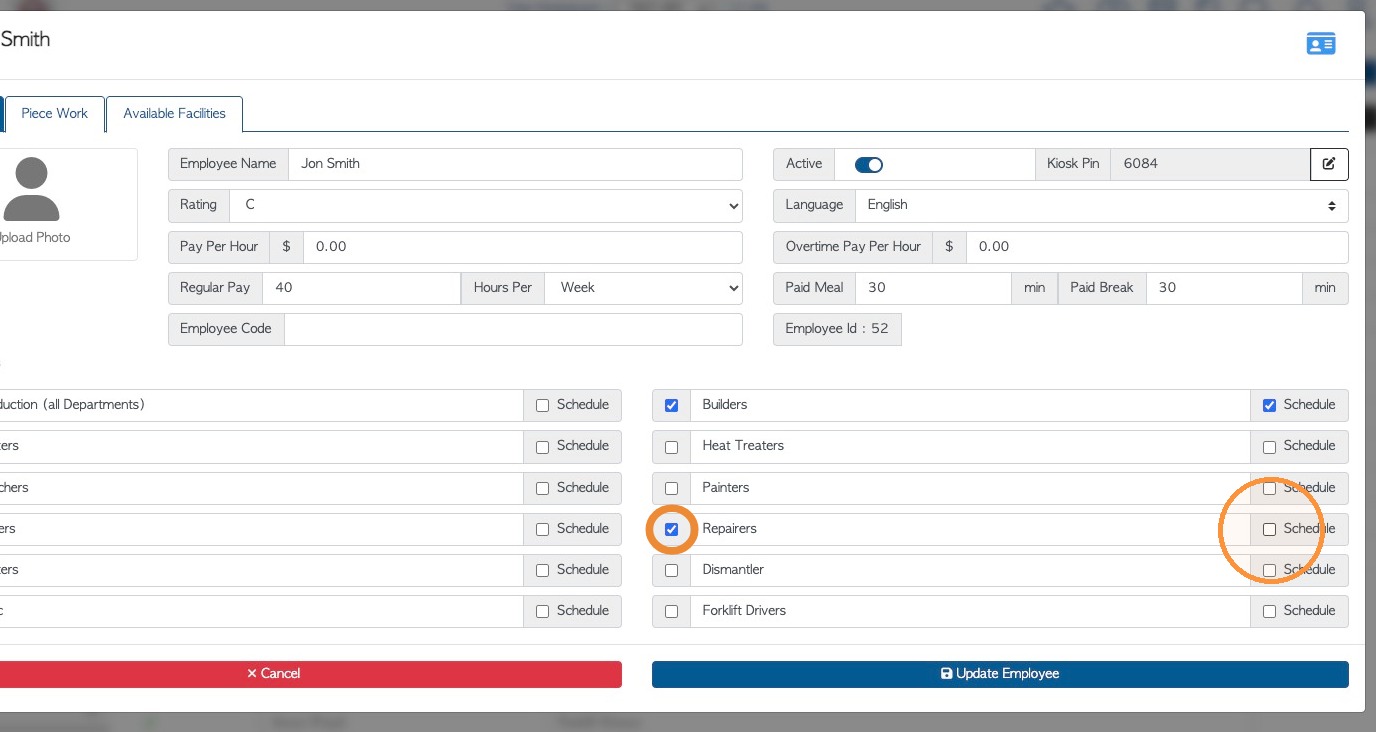Check the Dismantler department checkbox
The width and height of the screenshot is (1376, 732).
point(671,571)
